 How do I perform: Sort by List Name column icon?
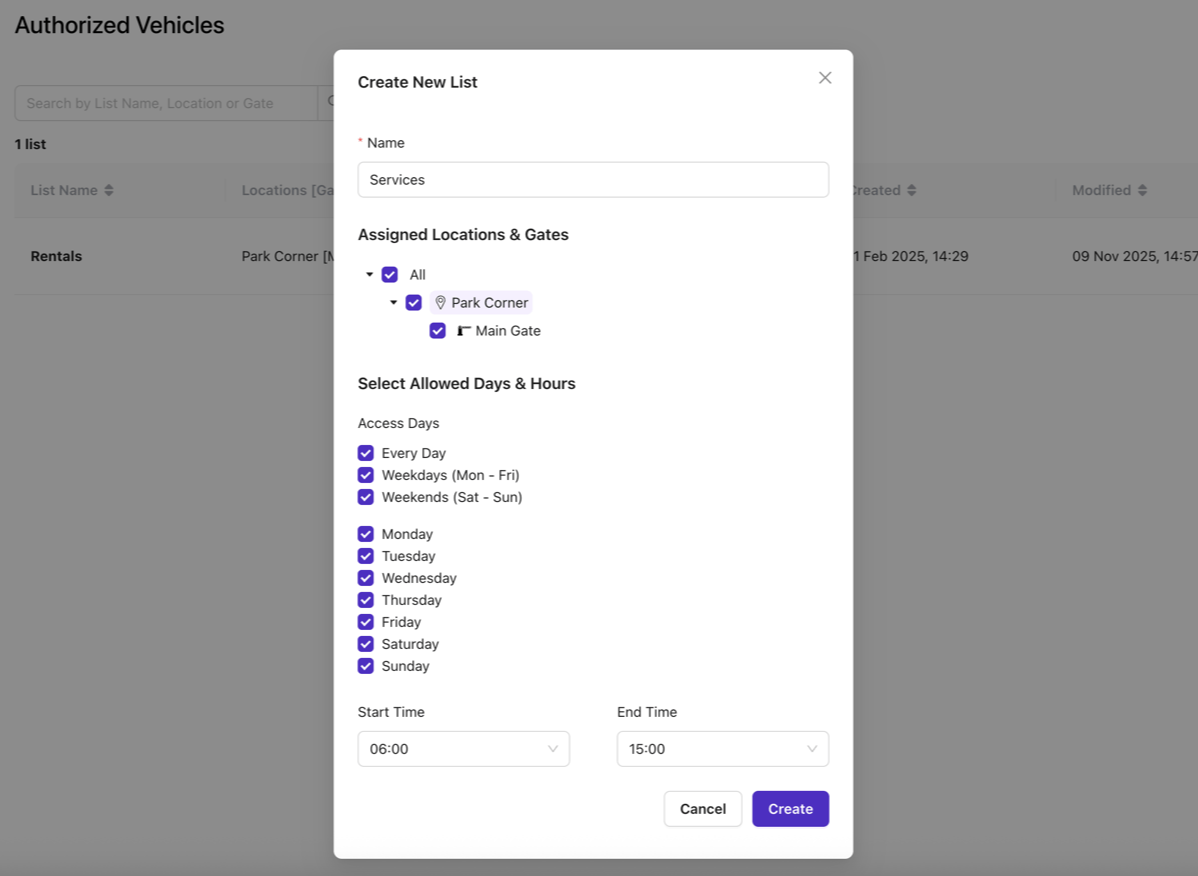click(109, 190)
